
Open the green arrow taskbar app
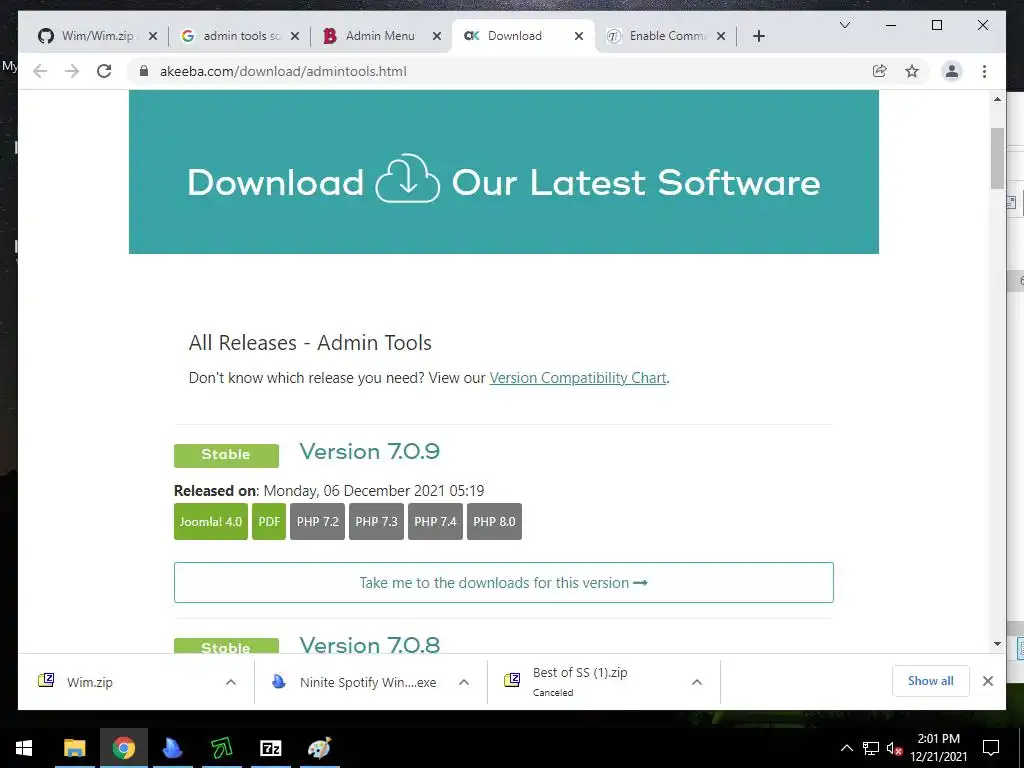222,748
